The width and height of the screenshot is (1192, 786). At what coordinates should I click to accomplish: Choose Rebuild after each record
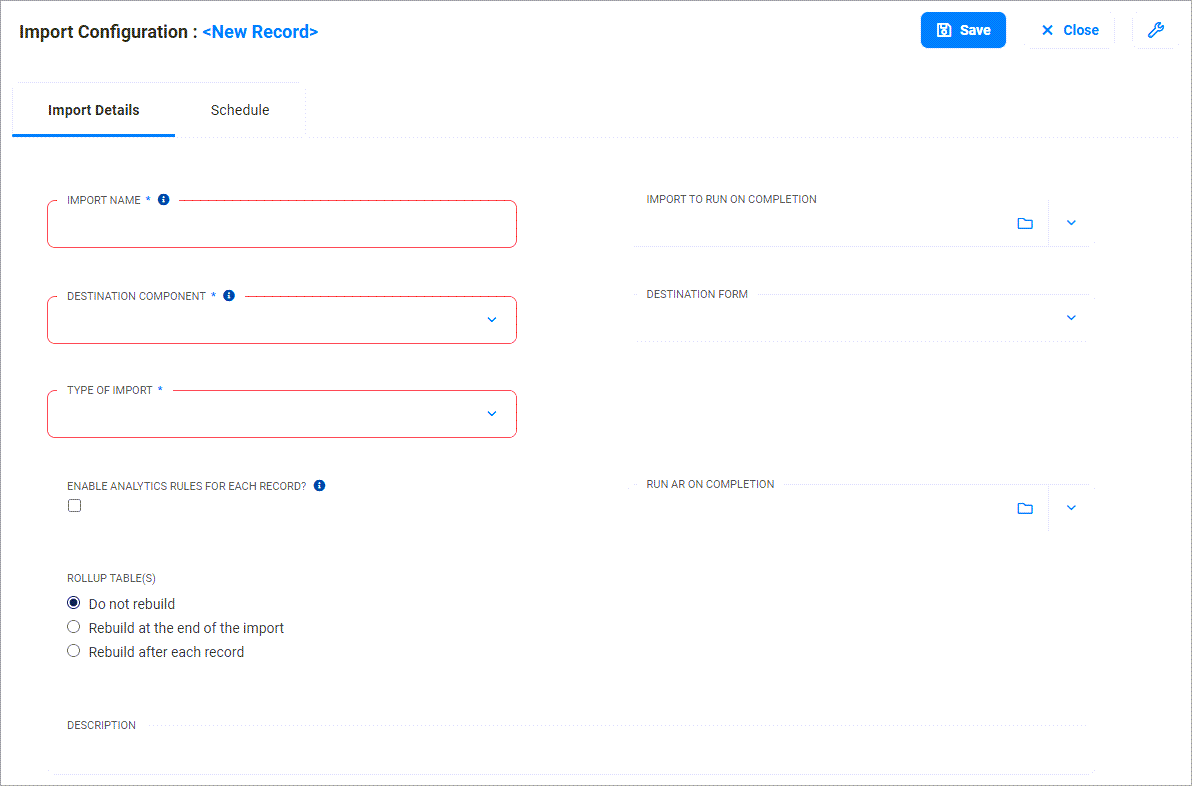pyautogui.click(x=74, y=651)
